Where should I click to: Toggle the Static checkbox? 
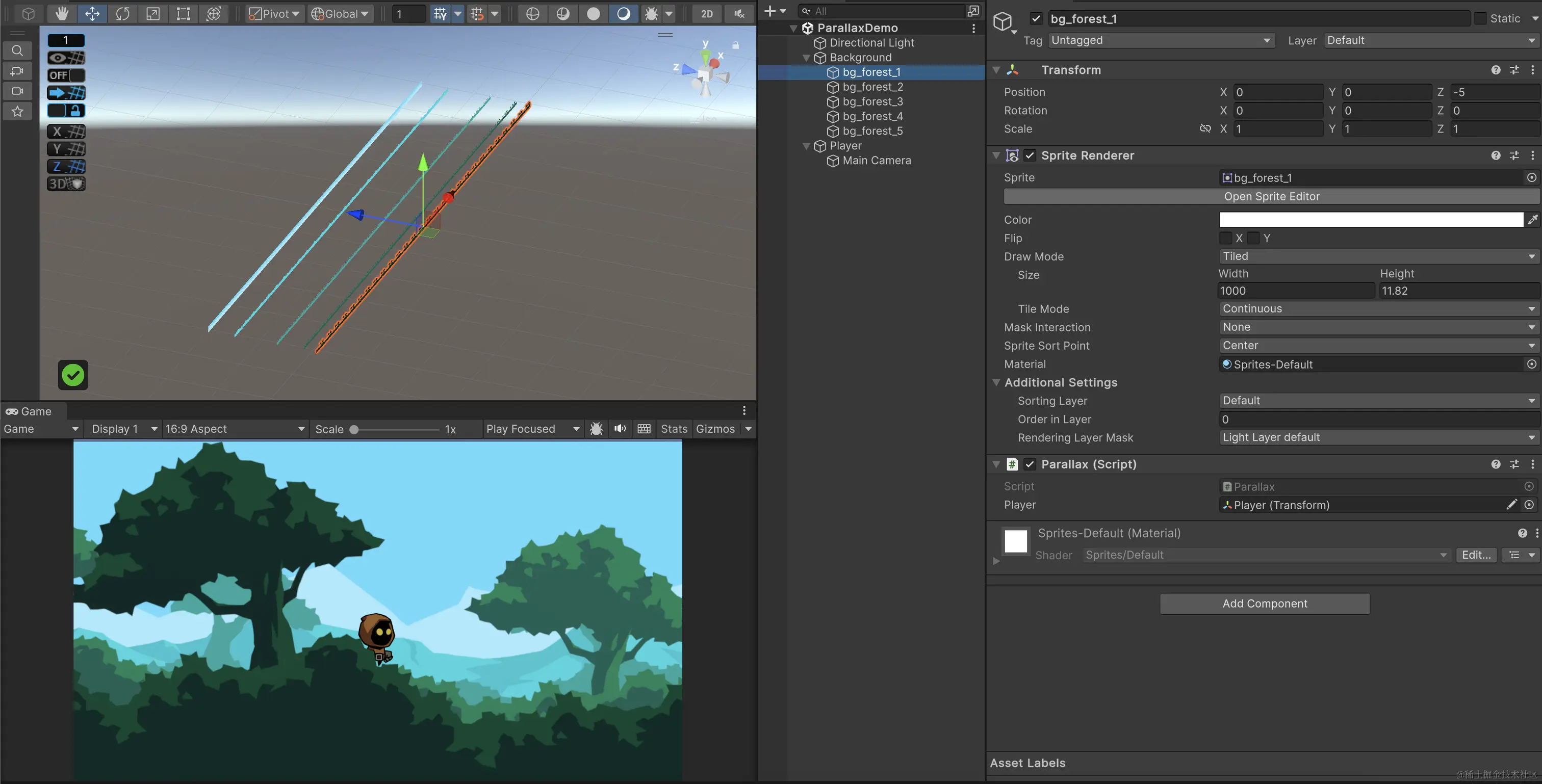point(1480,18)
